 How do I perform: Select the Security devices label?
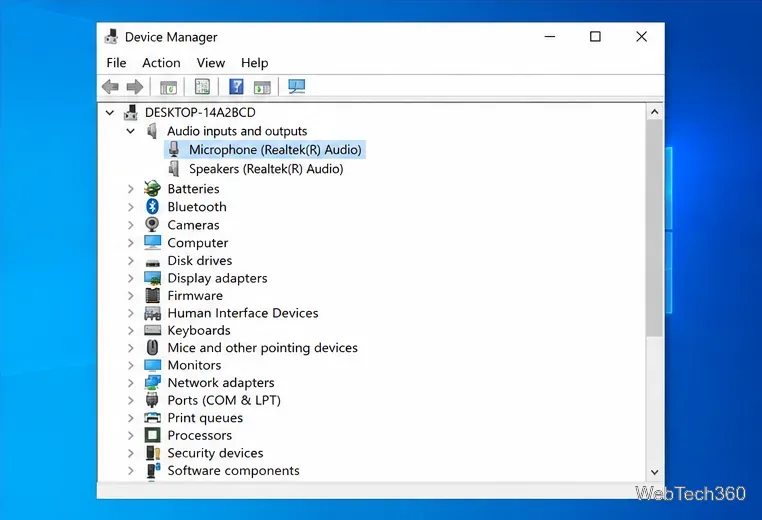(x=215, y=453)
